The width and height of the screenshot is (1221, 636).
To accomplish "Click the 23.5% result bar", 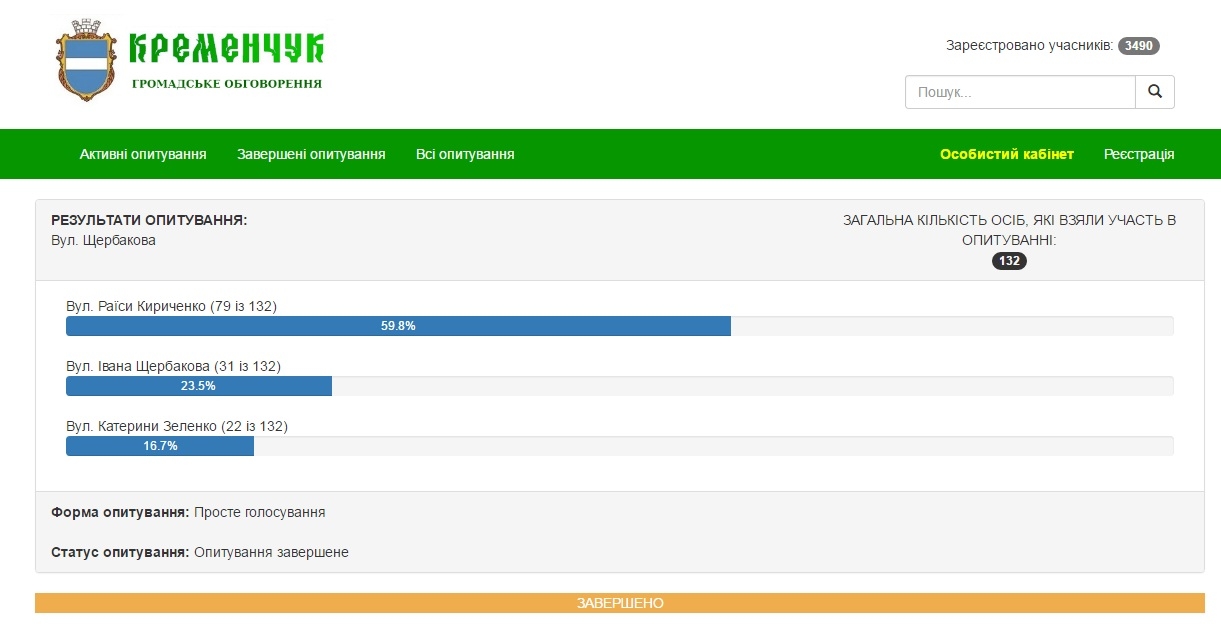I will (x=198, y=386).
